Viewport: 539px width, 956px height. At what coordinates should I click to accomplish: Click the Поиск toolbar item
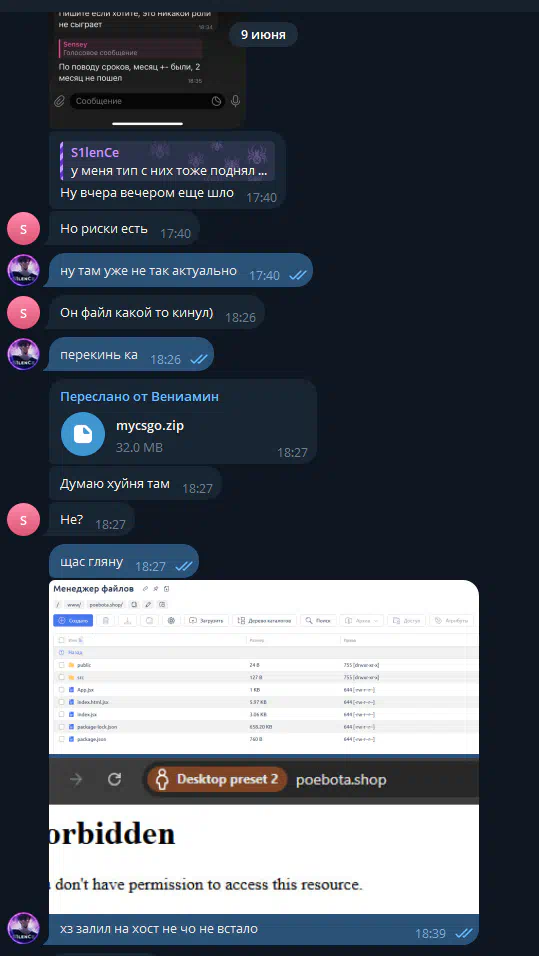(x=318, y=620)
